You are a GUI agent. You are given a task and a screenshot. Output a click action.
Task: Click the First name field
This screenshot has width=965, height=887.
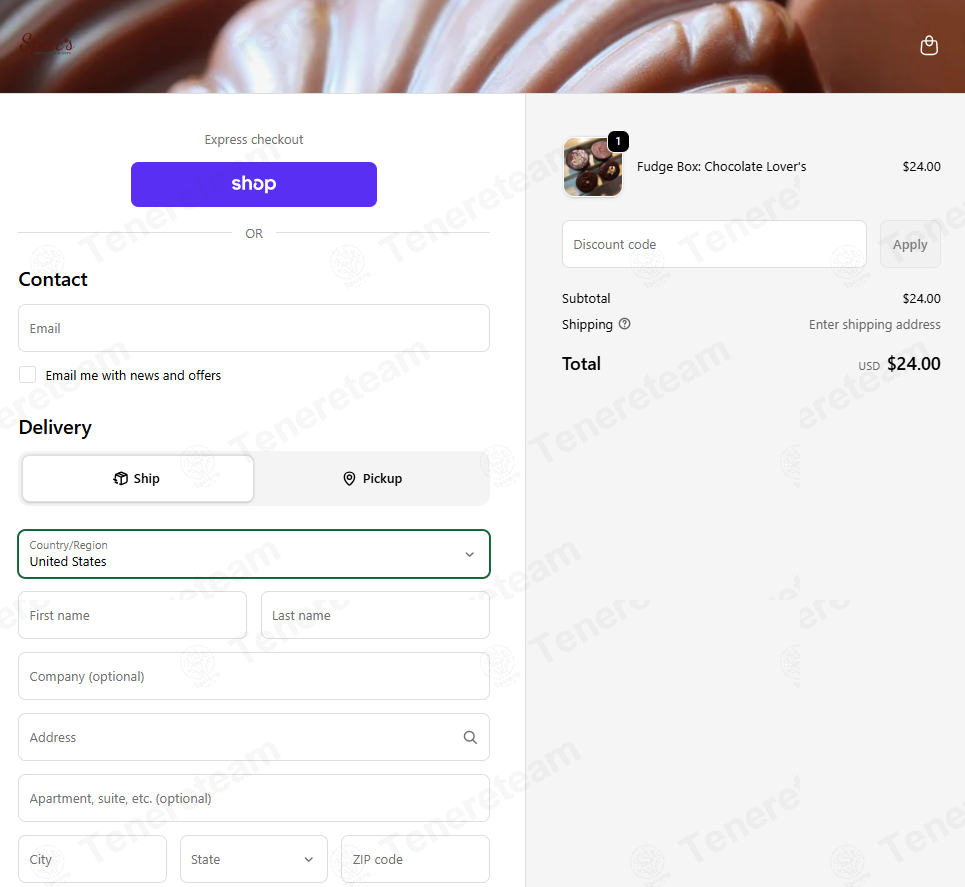click(x=132, y=615)
